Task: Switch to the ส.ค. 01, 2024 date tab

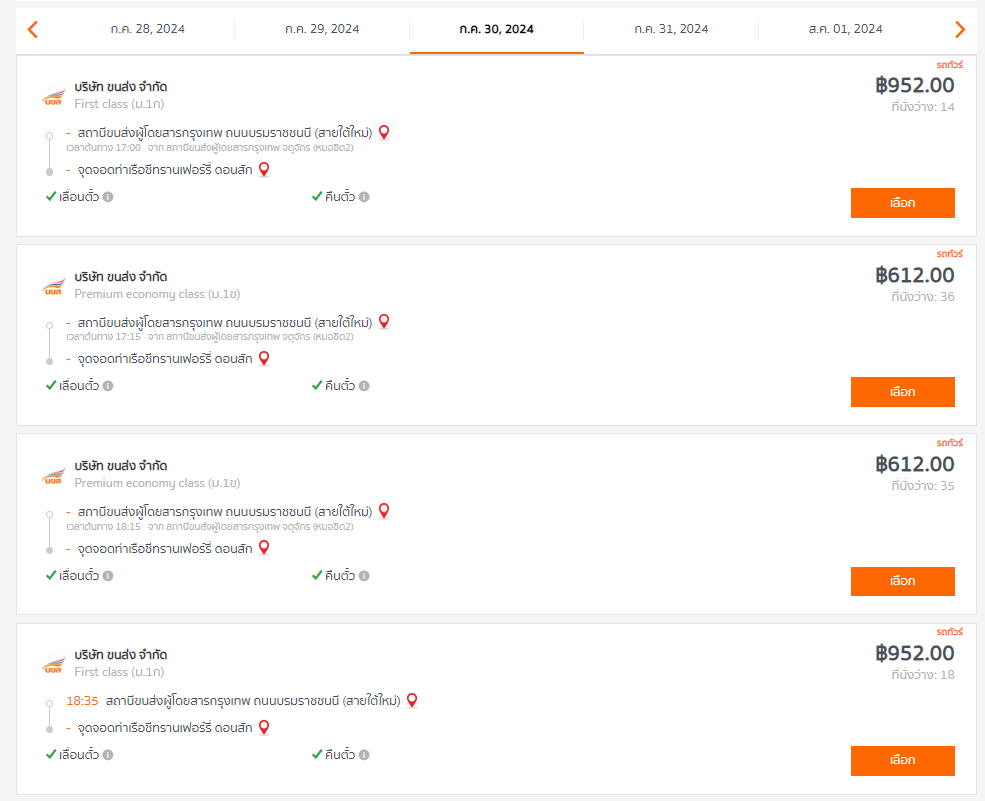Action: coord(846,29)
